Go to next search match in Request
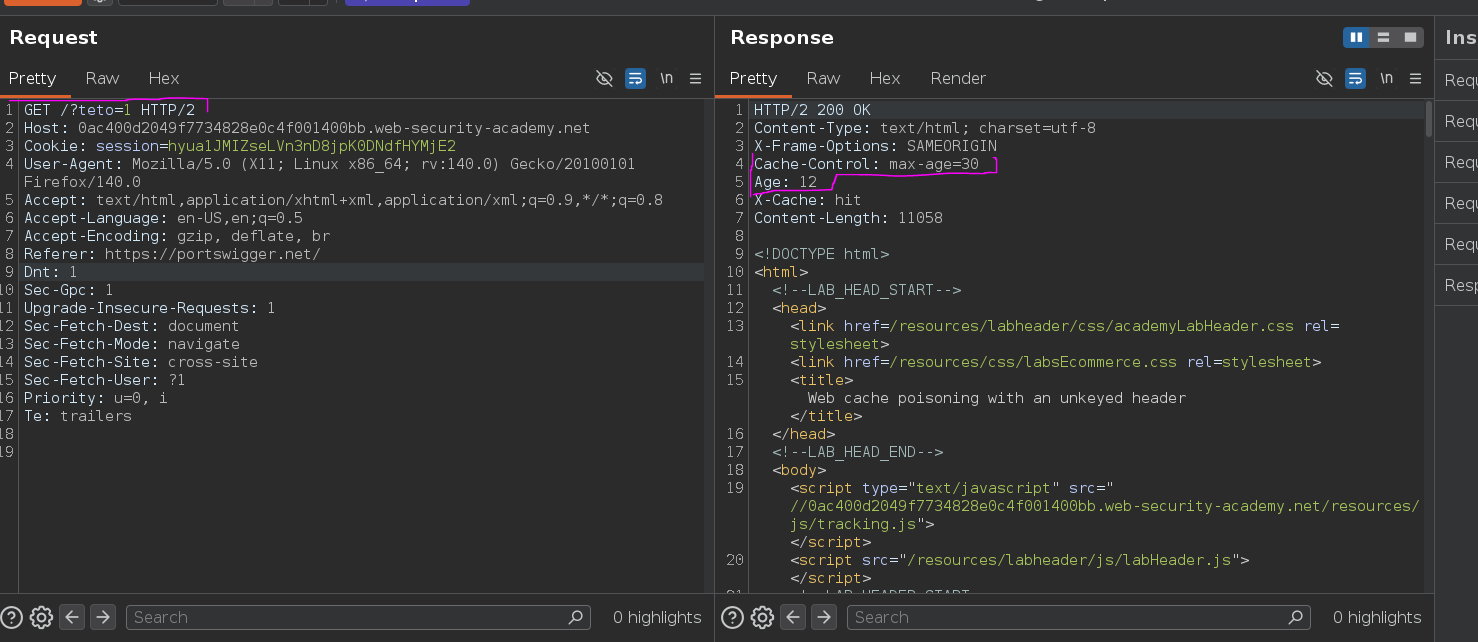This screenshot has width=1478, height=642. point(104,617)
